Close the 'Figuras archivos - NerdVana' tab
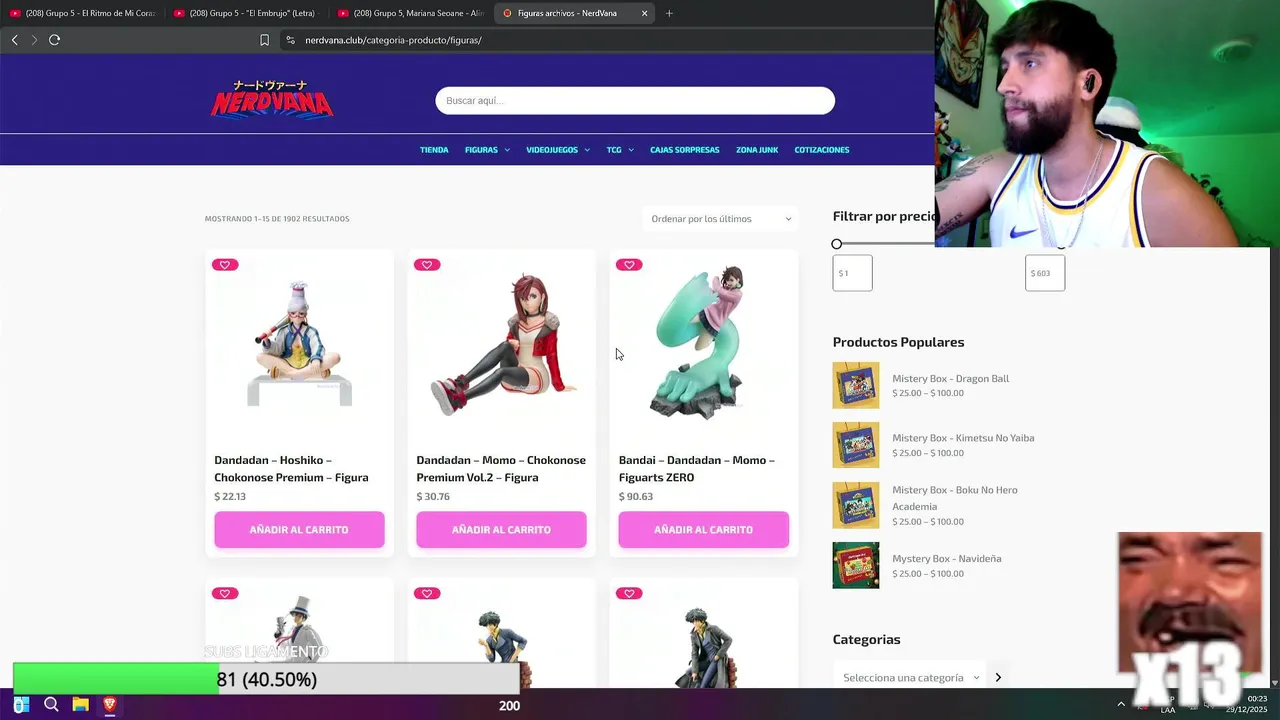Image resolution: width=1280 pixels, height=720 pixels. (644, 13)
